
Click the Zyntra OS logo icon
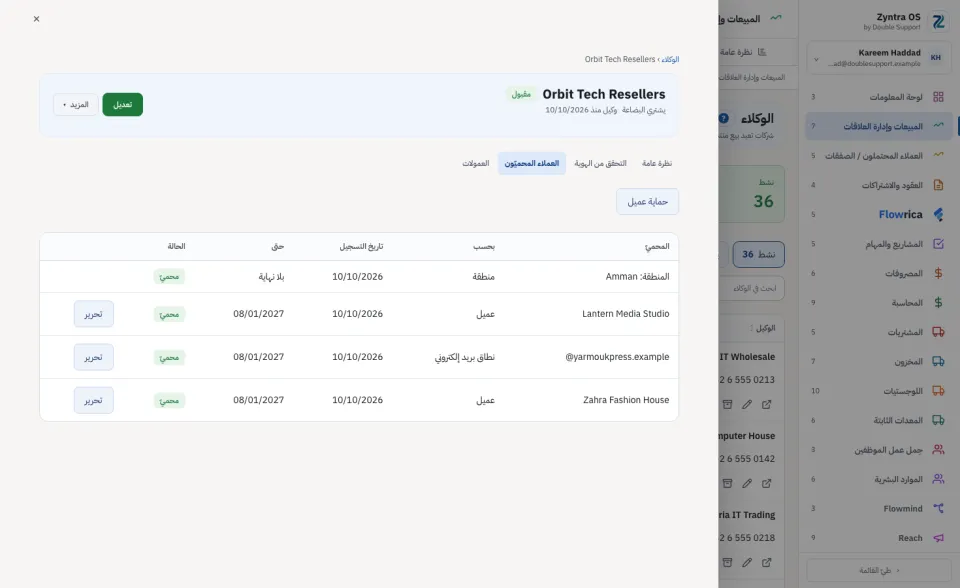pos(938,21)
